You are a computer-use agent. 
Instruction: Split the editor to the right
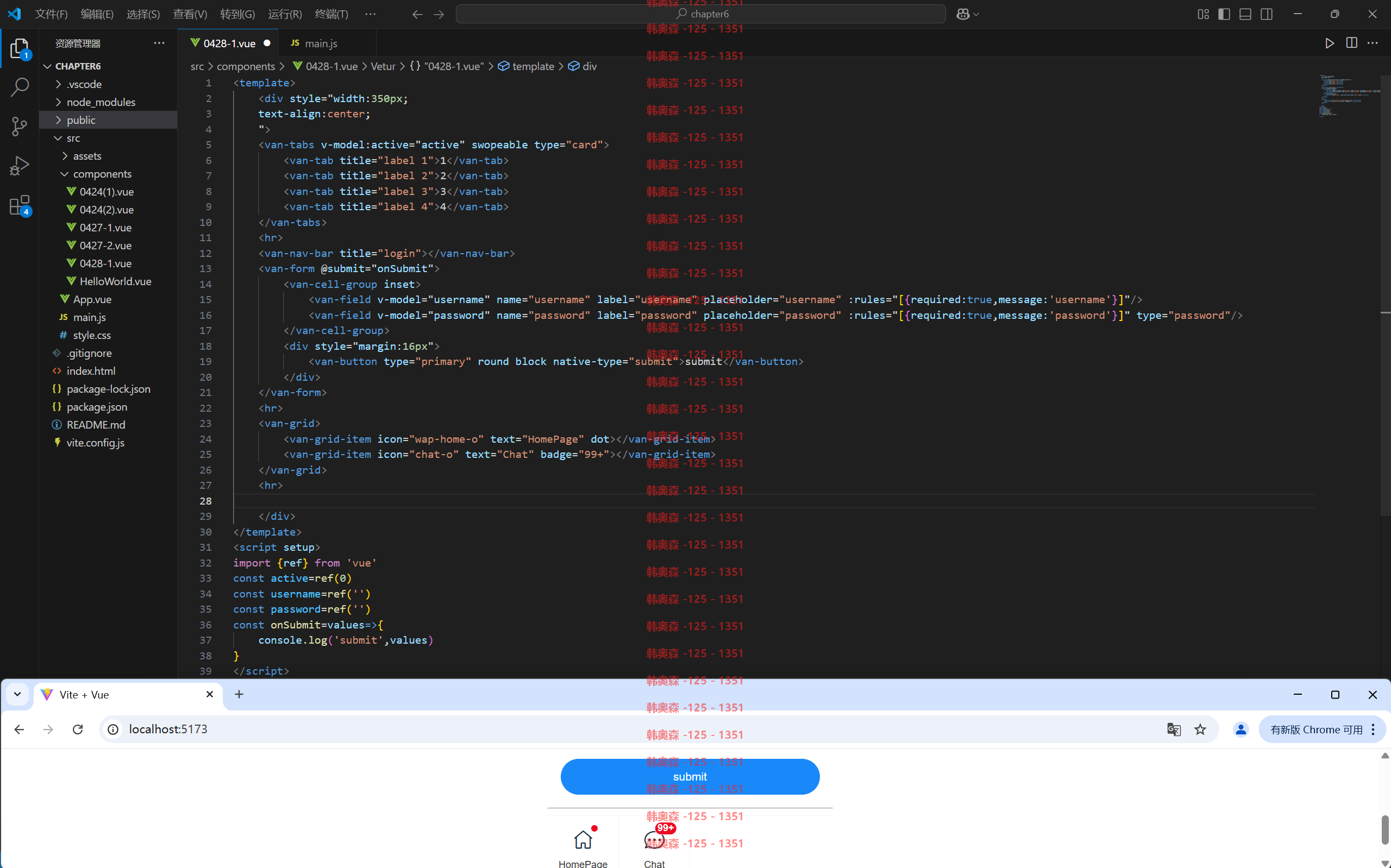[1351, 43]
